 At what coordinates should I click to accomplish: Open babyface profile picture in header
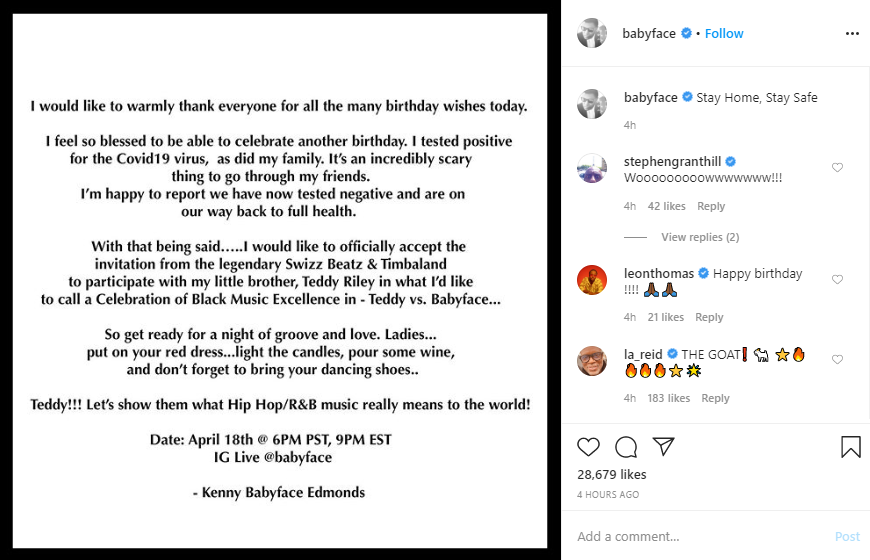click(x=592, y=33)
